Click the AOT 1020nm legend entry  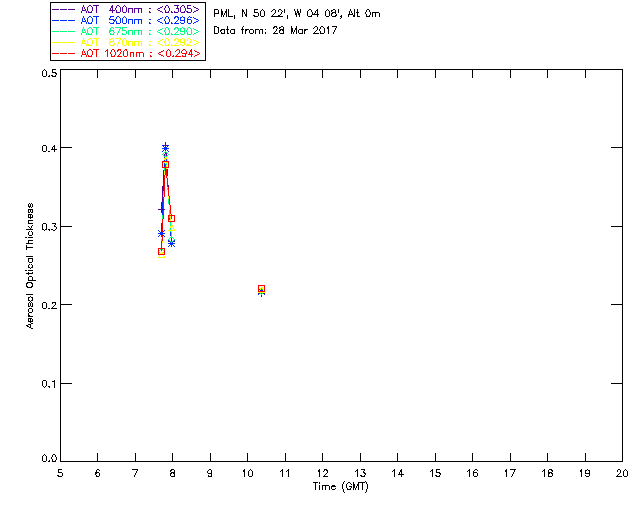(x=126, y=53)
